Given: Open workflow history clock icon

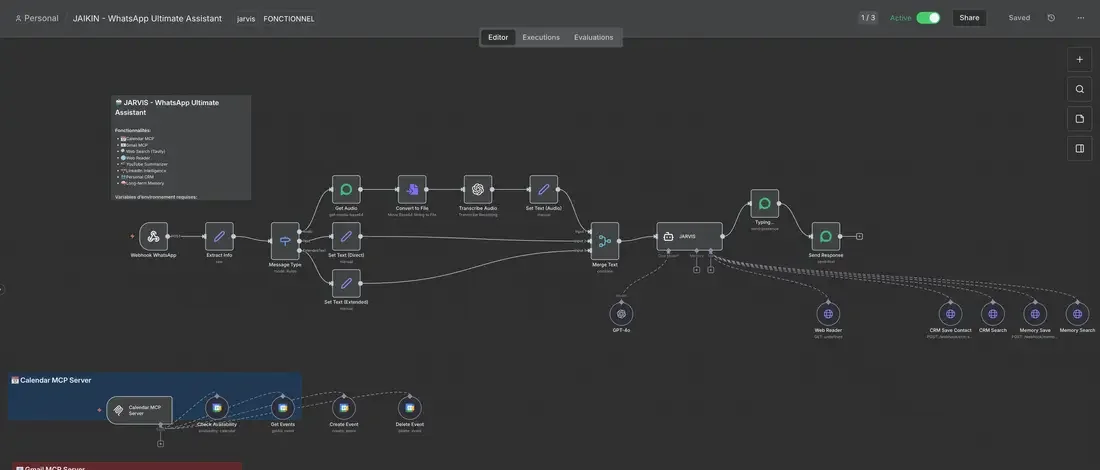Looking at the screenshot, I should click(1051, 18).
